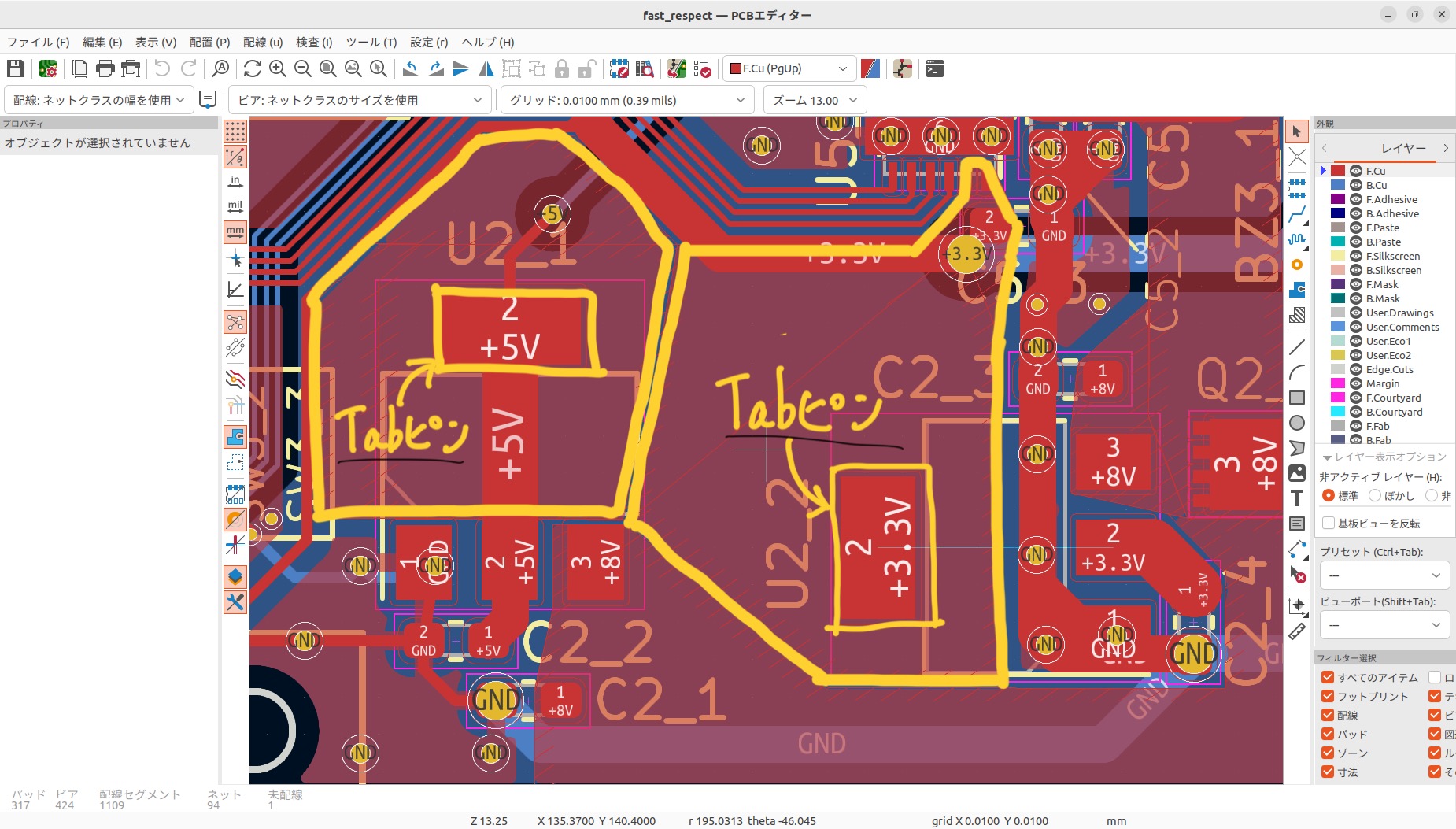
Task: Click the Print icon
Action: [x=105, y=68]
